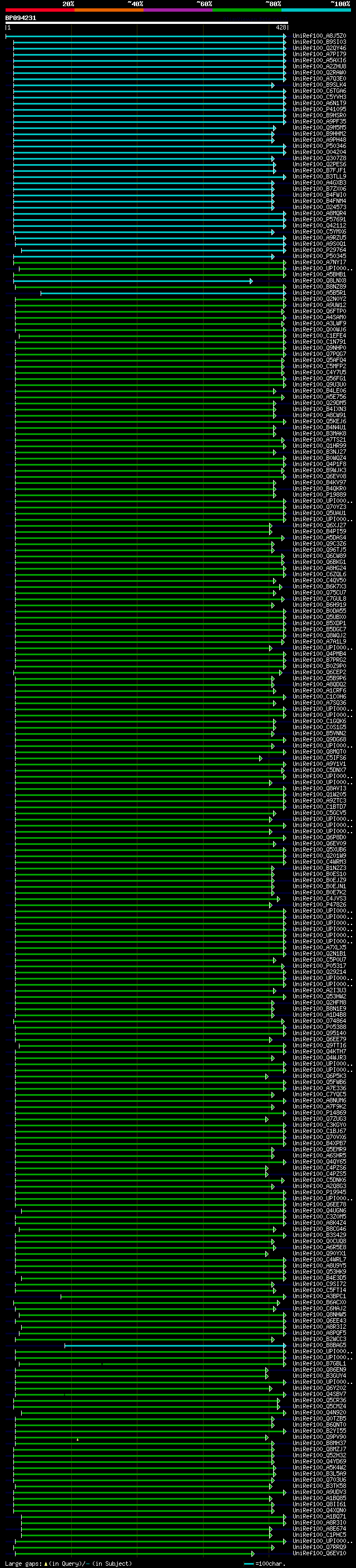Open hit UniRef100_A5AXI6

coord(319,60)
